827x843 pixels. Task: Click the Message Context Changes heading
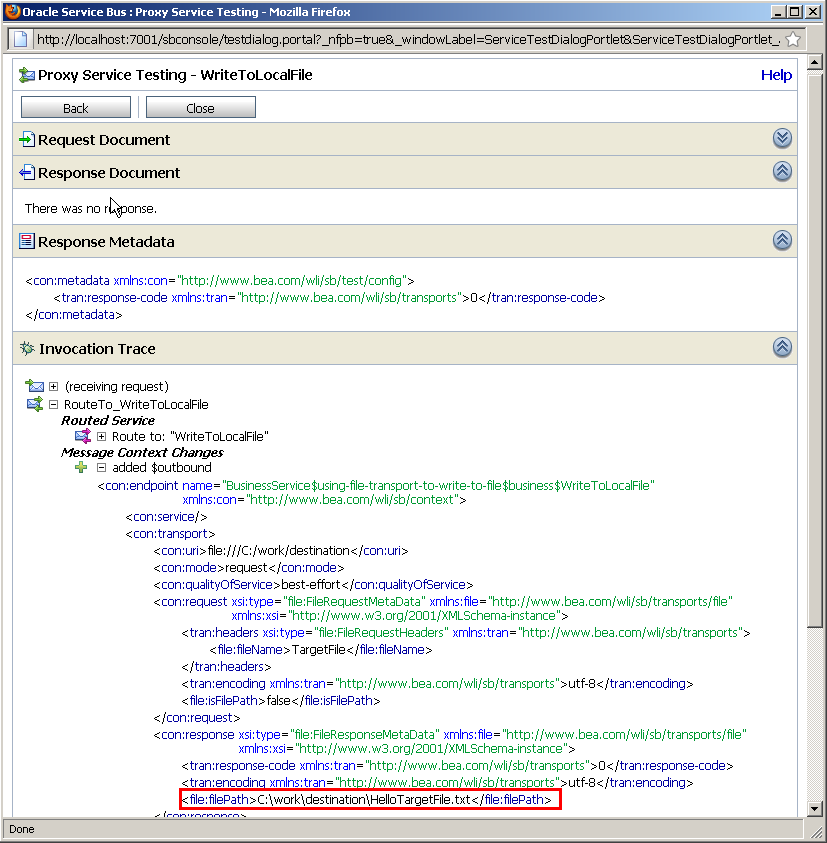(x=142, y=452)
